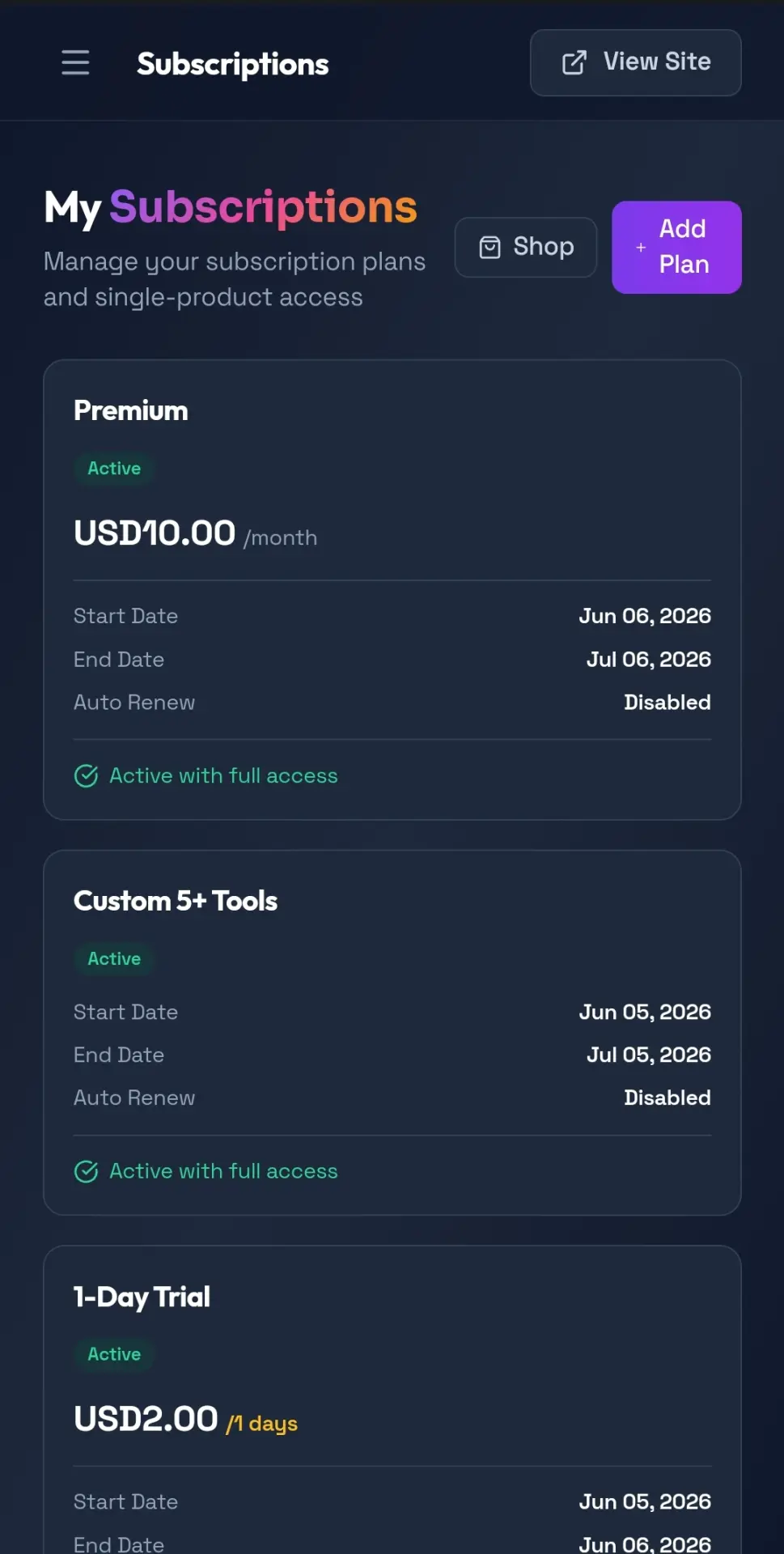Click the Active badge on Custom 5+ Tools
The height and width of the screenshot is (1554, 784).
coord(114,958)
